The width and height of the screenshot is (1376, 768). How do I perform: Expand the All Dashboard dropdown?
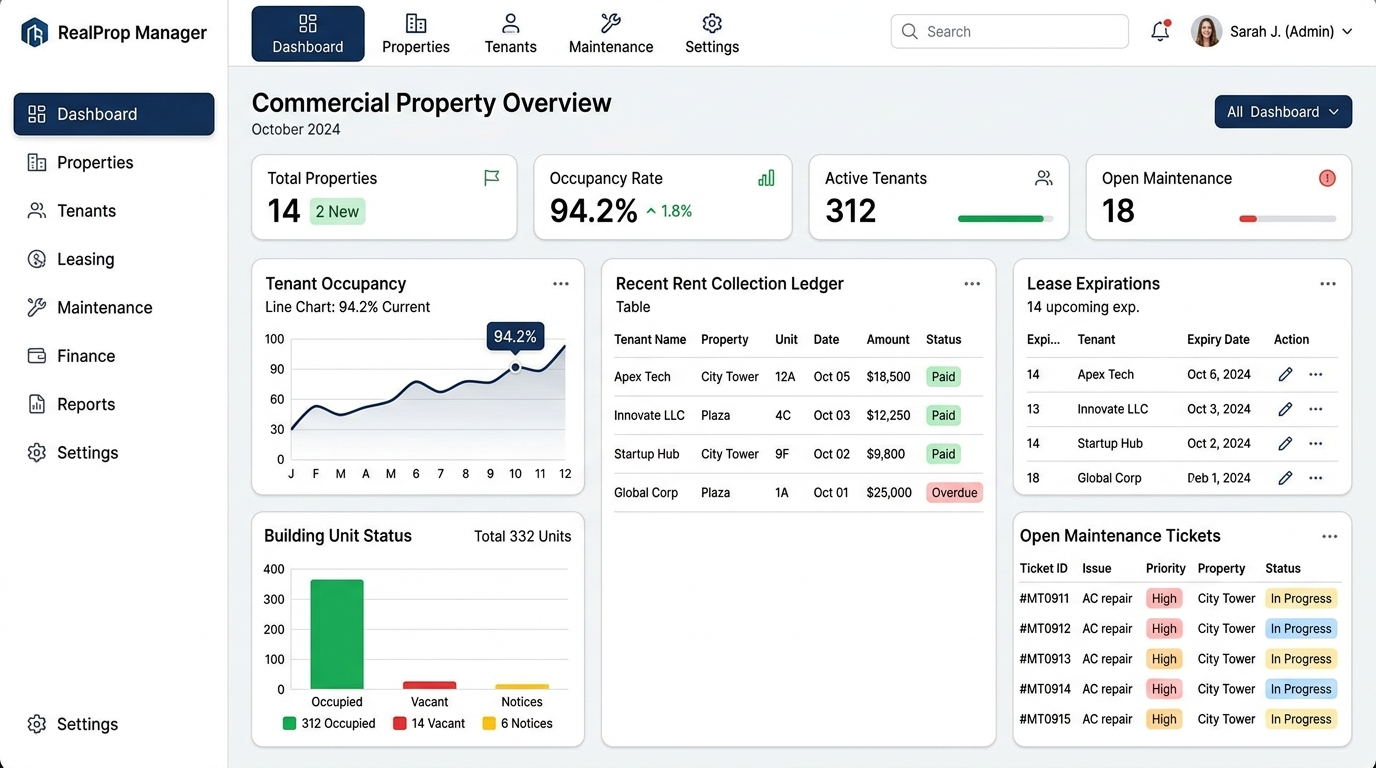tap(1283, 112)
